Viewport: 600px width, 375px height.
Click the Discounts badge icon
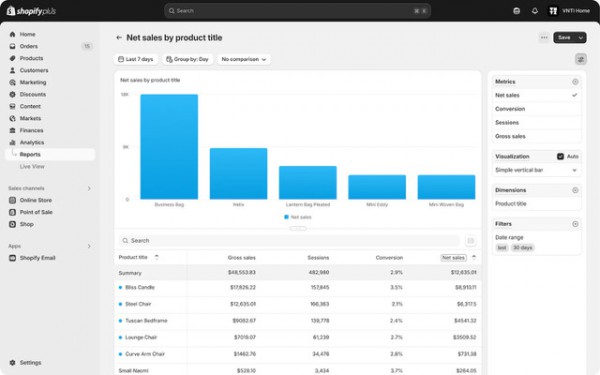click(12, 94)
